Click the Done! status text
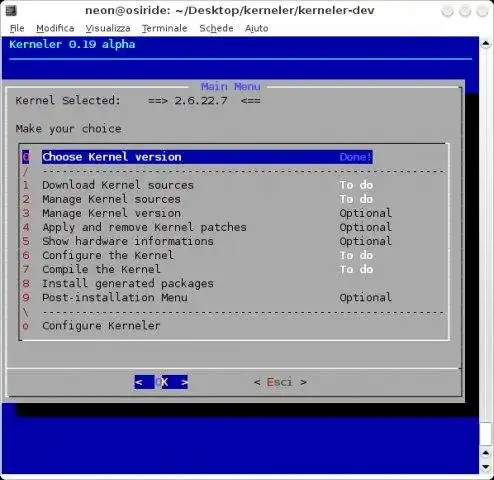 [x=355, y=157]
